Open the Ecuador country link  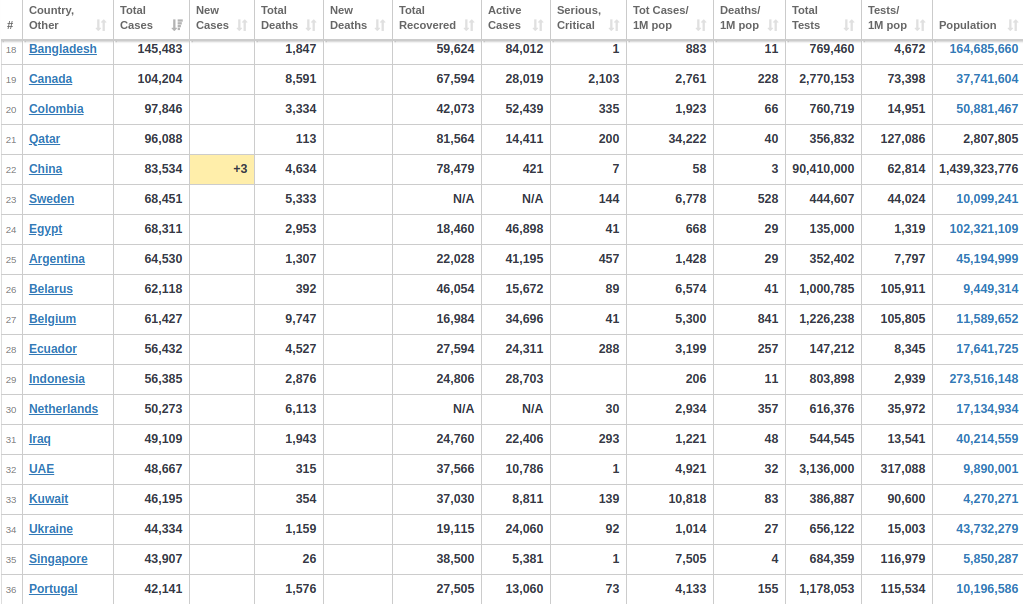pos(53,349)
